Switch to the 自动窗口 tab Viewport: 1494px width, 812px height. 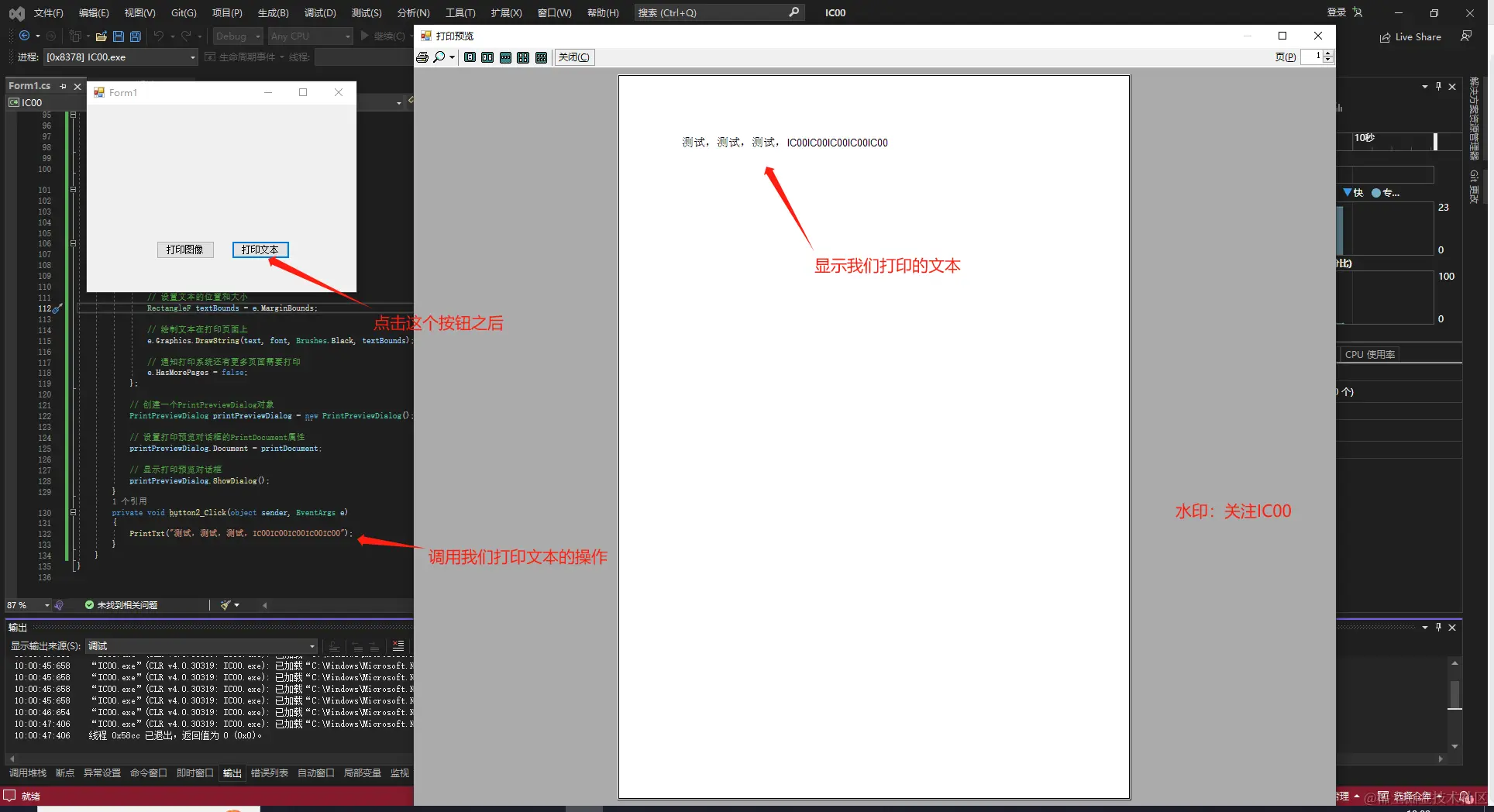[x=316, y=773]
